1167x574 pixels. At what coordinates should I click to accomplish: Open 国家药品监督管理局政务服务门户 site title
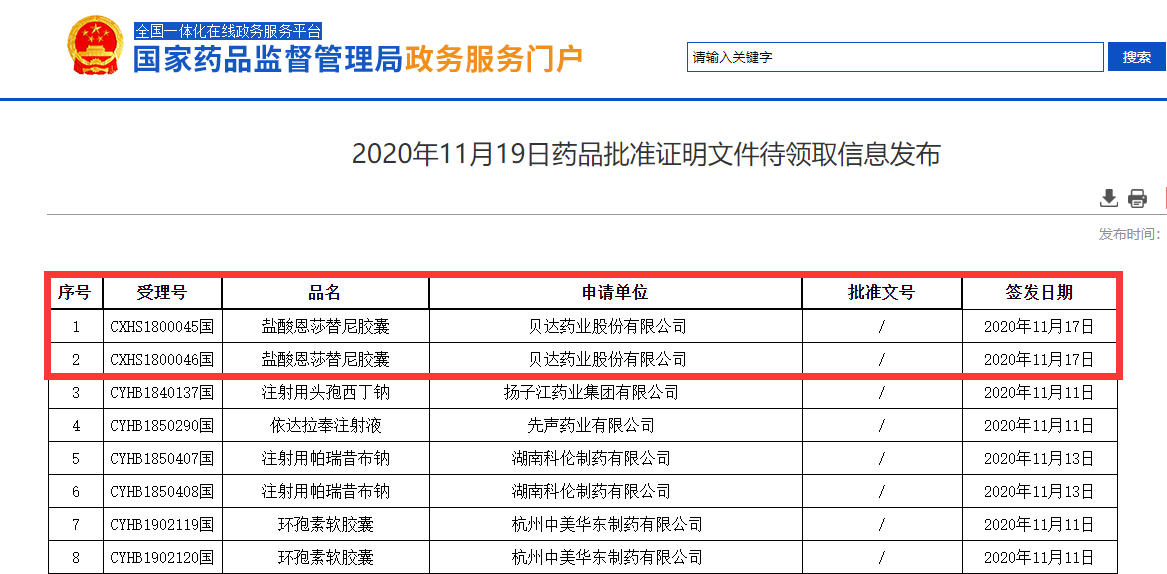pyautogui.click(x=358, y=59)
